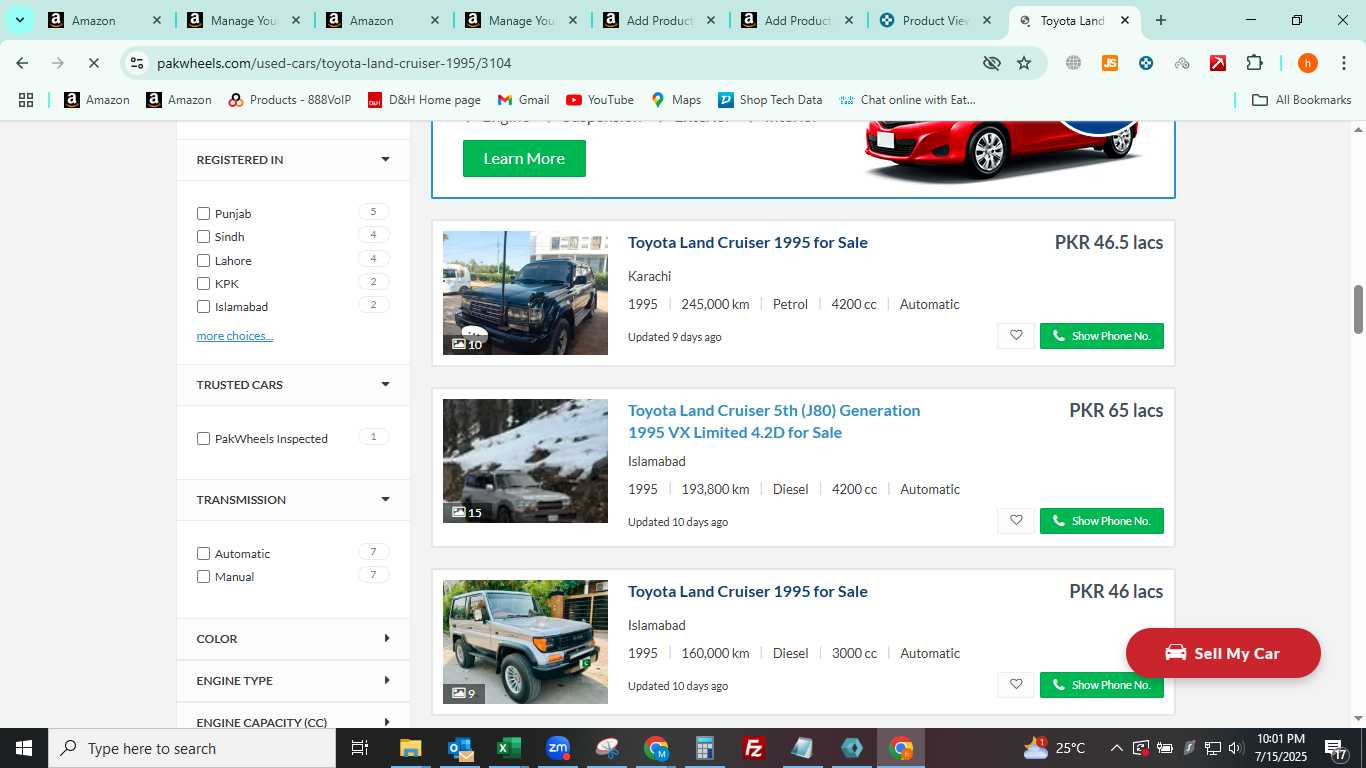This screenshot has width=1366, height=768.
Task: Open Excel from the taskbar
Action: 509,748
